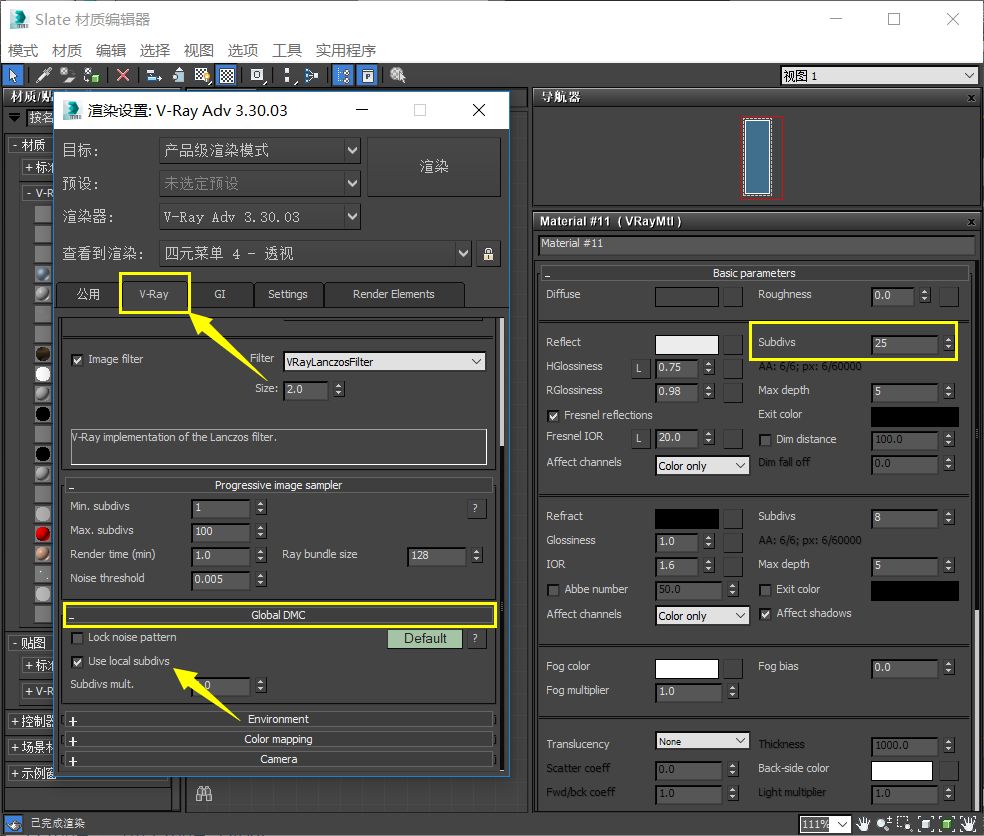Open the Reflect Affect channels Color only dropdown

pos(702,466)
